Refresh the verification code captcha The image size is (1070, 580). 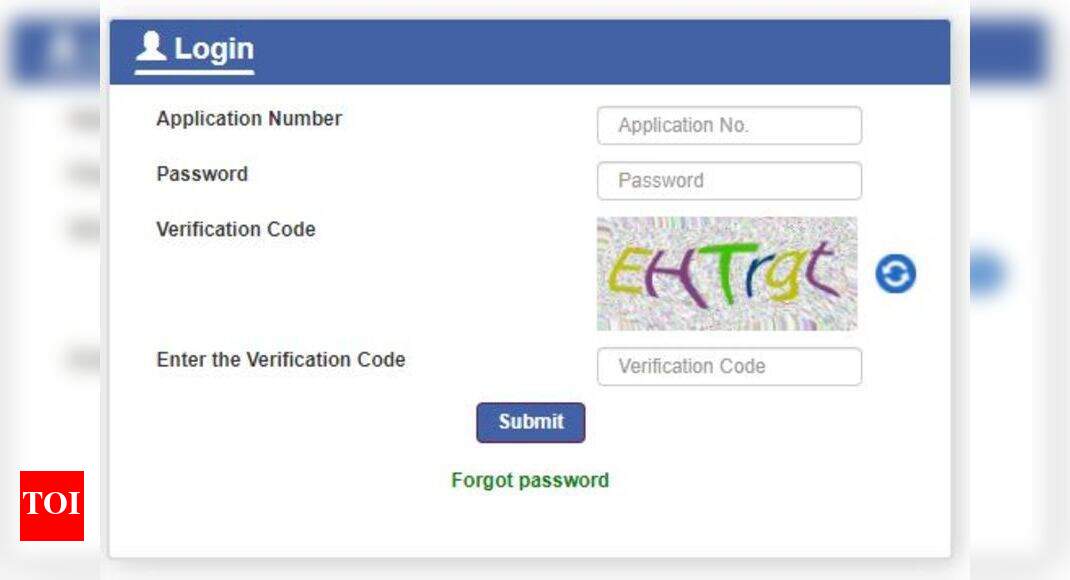[895, 274]
